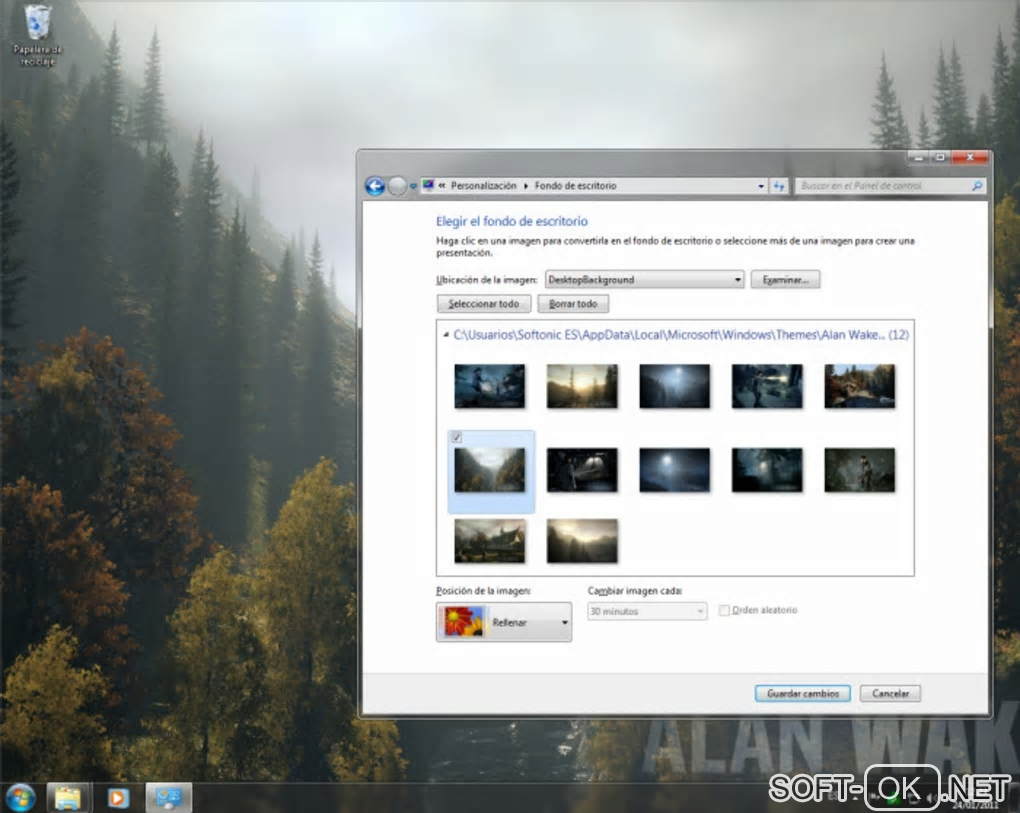Screen dimensions: 1020x813
Task: Select the flashlight character thumbnail in first row
Action: pos(767,386)
